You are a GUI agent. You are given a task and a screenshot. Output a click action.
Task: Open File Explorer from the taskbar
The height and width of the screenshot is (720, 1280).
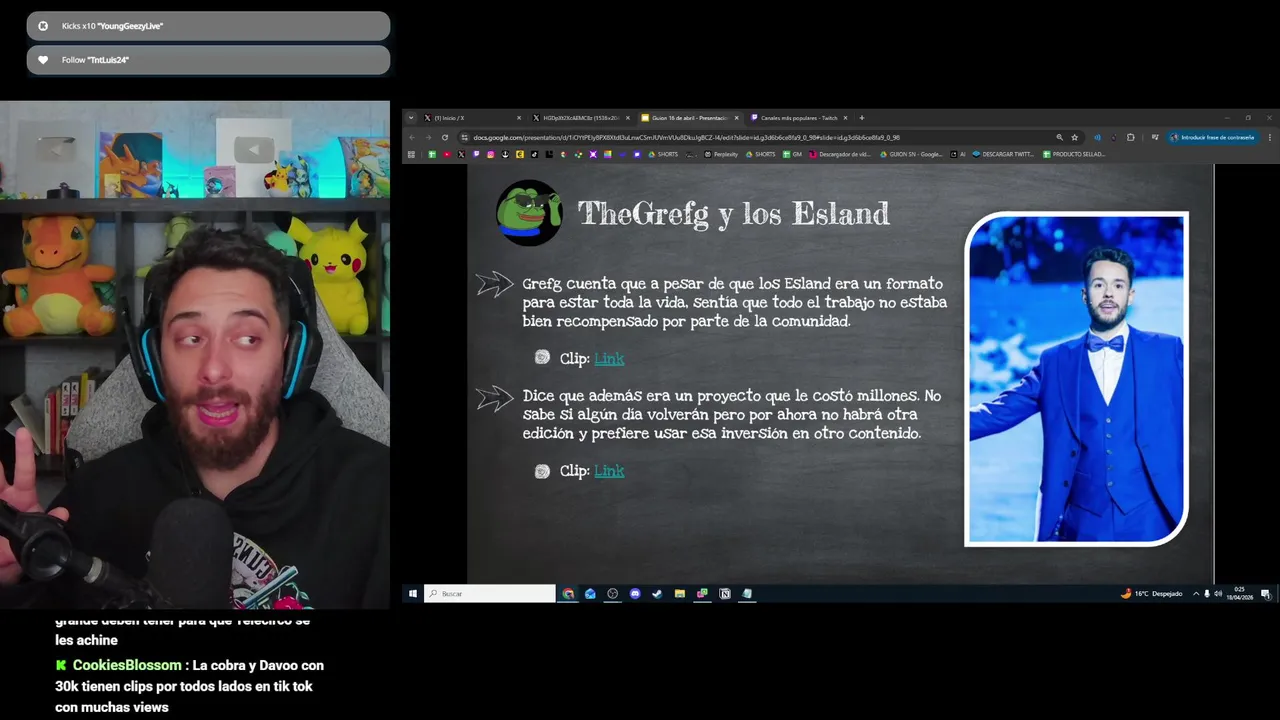(680, 594)
